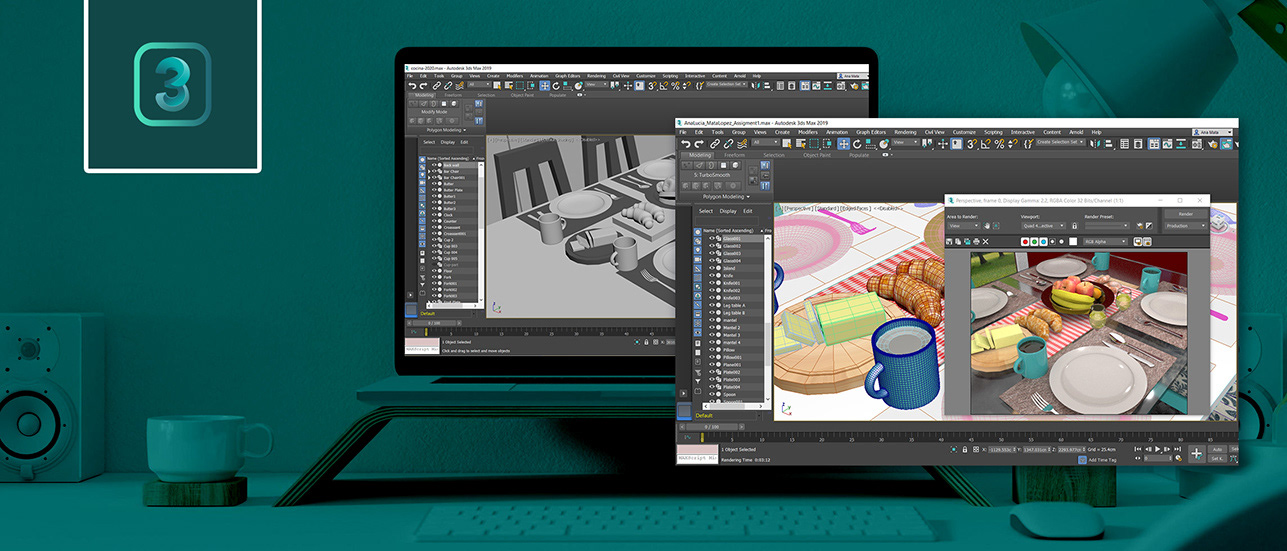Toggle Percent Snap in front window
Viewport: 1287px width, 551px height.
(999, 144)
